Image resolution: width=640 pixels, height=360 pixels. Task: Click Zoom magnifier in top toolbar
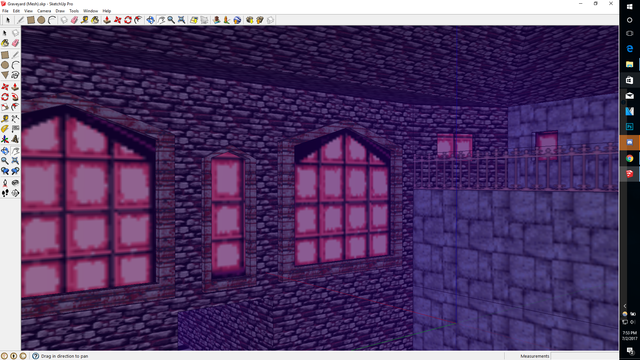[x=171, y=20]
